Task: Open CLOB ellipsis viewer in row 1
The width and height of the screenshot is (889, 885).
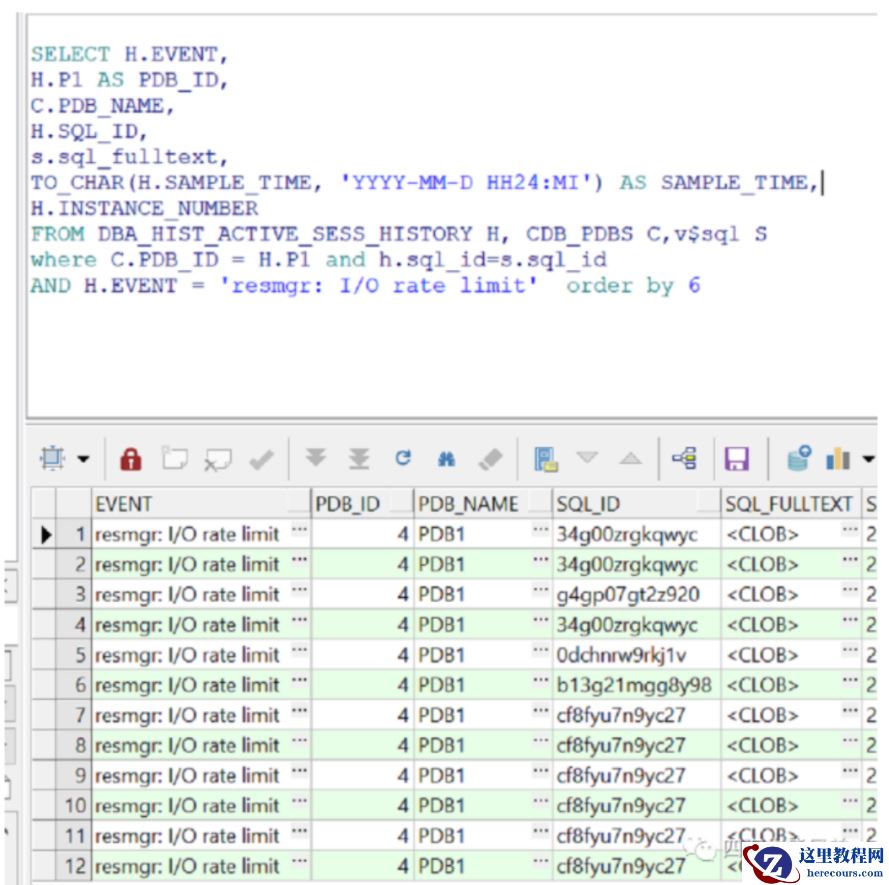Action: (850, 531)
